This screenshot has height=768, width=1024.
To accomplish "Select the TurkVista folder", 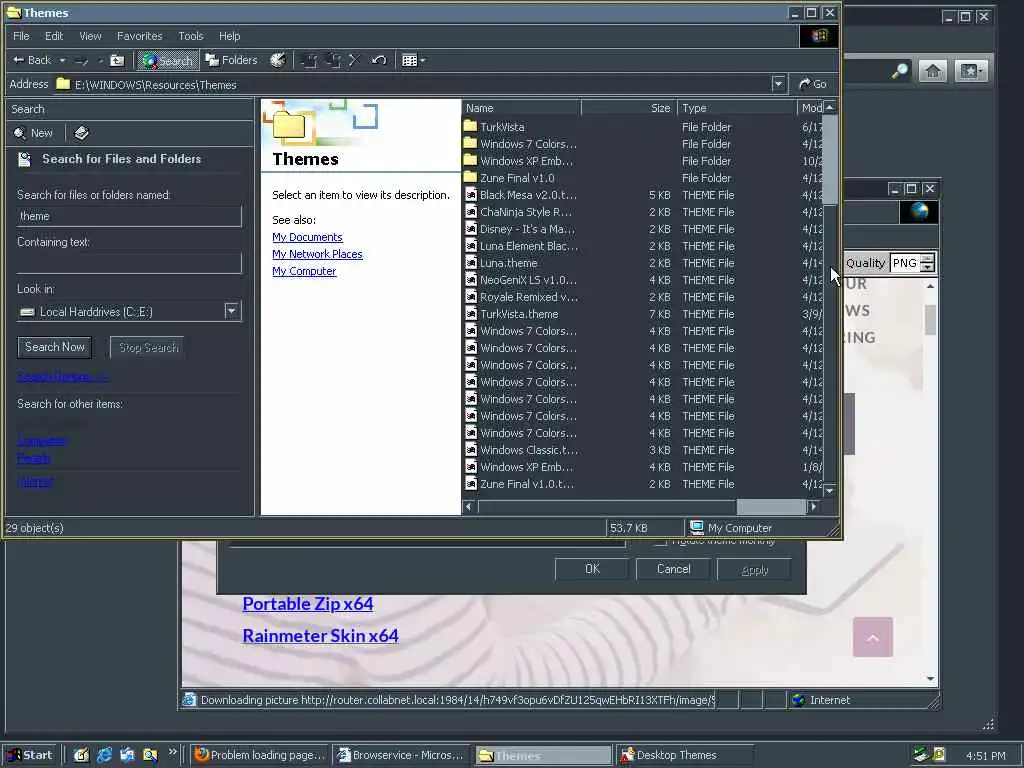I will (494, 127).
